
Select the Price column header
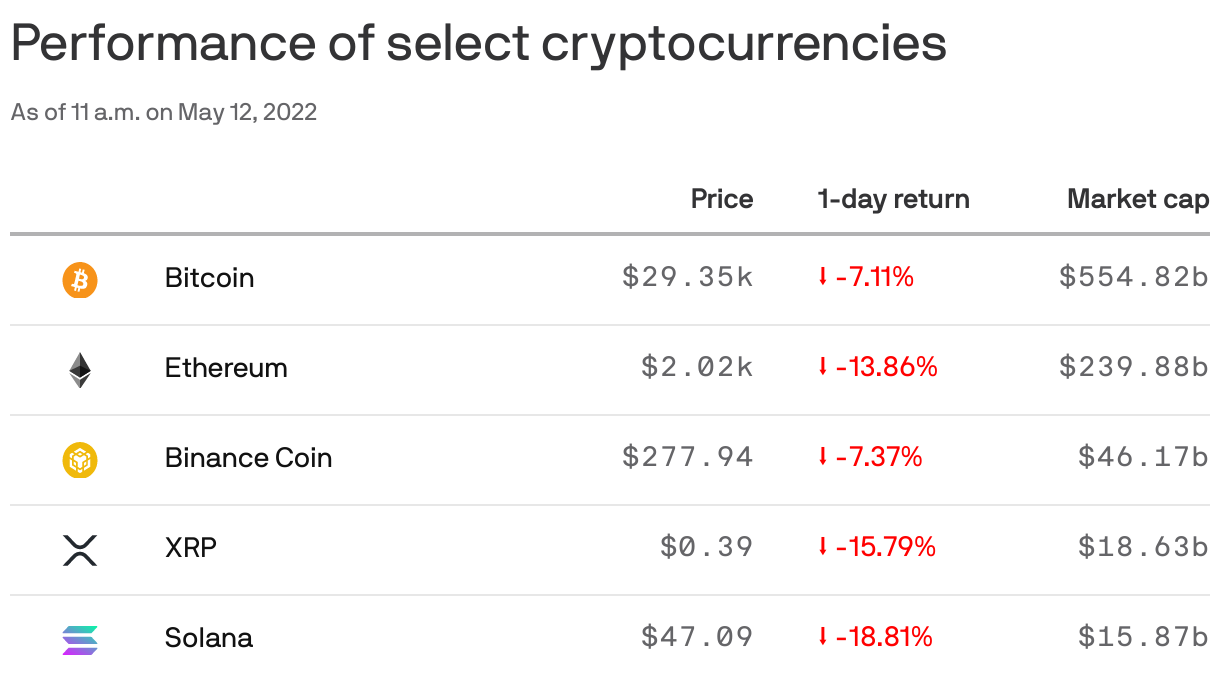tap(722, 199)
